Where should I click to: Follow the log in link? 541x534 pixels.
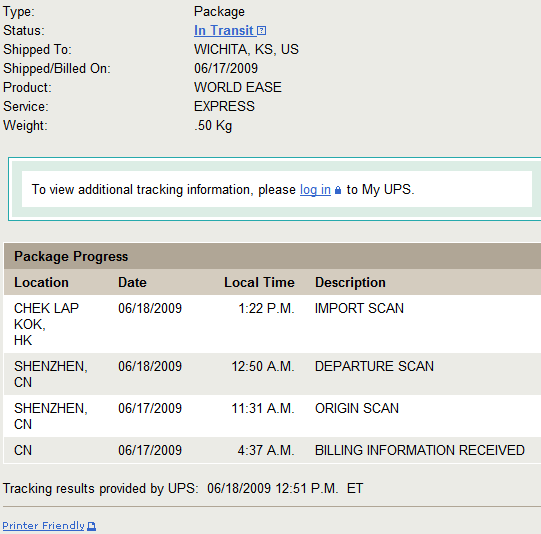coord(315,190)
